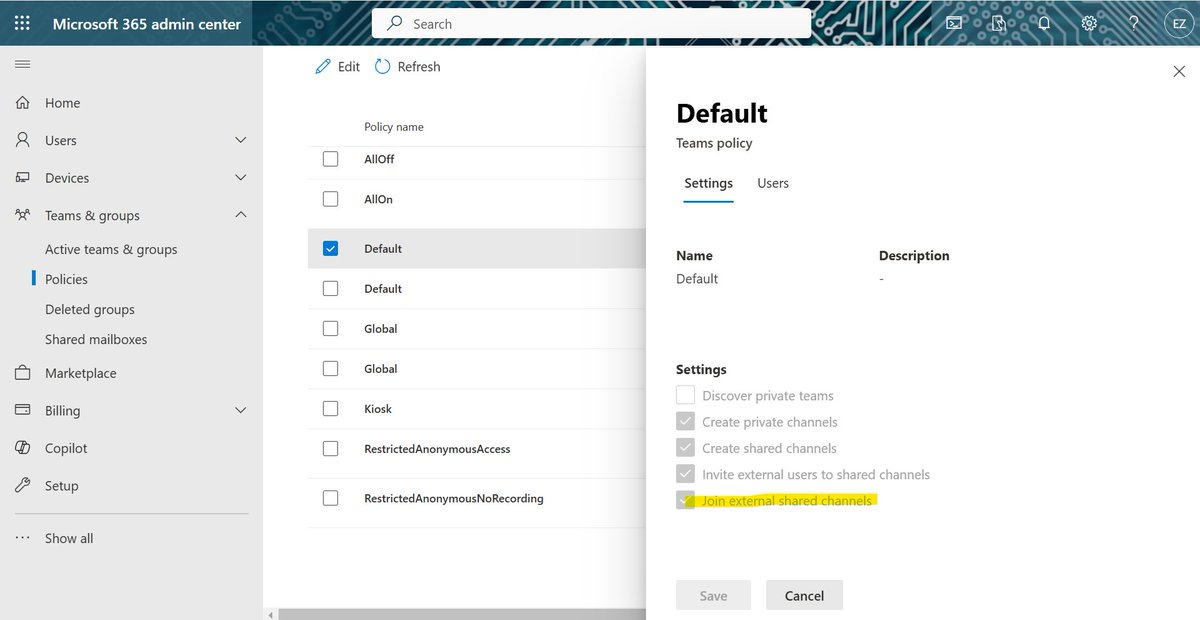Screen dimensions: 1200x620
Task: Click the horizontal scrollbar left arrow
Action: (269, 614)
